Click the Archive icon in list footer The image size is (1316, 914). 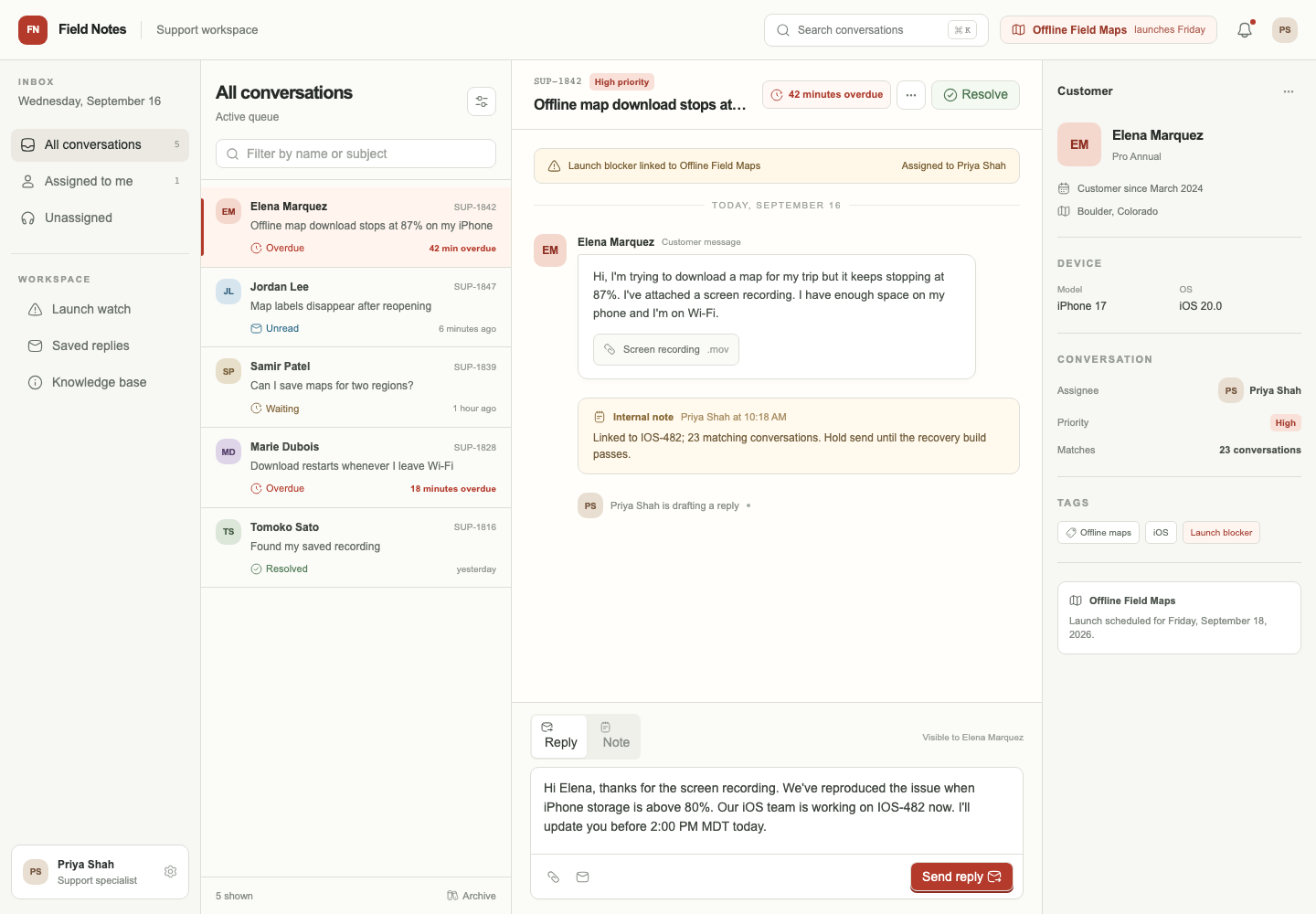click(452, 896)
